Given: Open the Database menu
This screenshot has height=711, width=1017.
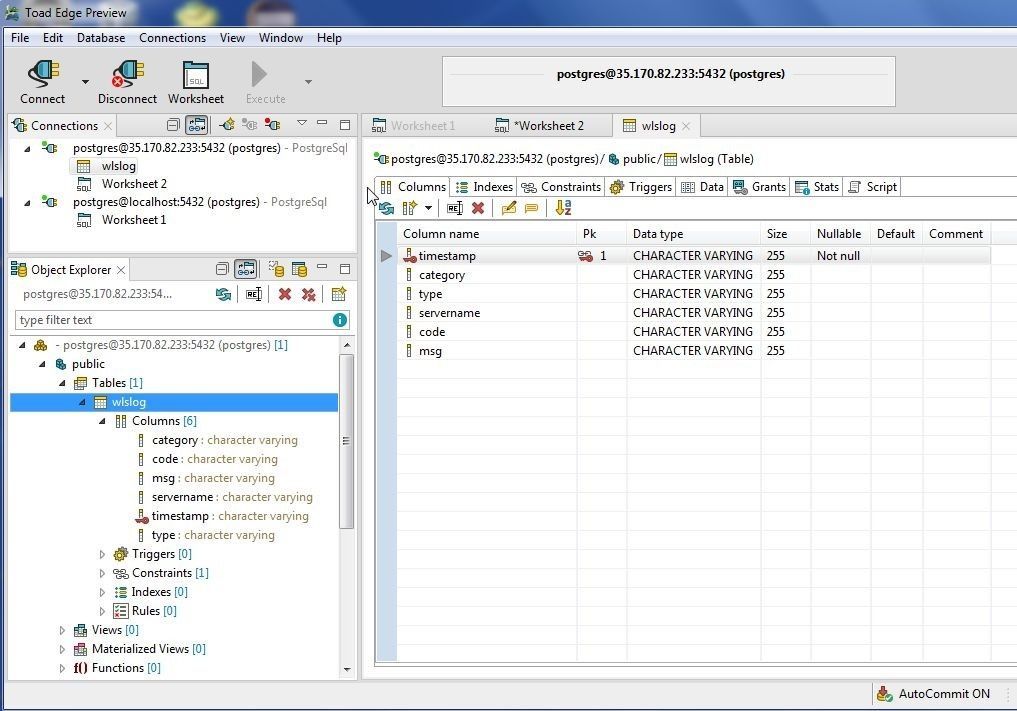Looking at the screenshot, I should click(101, 38).
